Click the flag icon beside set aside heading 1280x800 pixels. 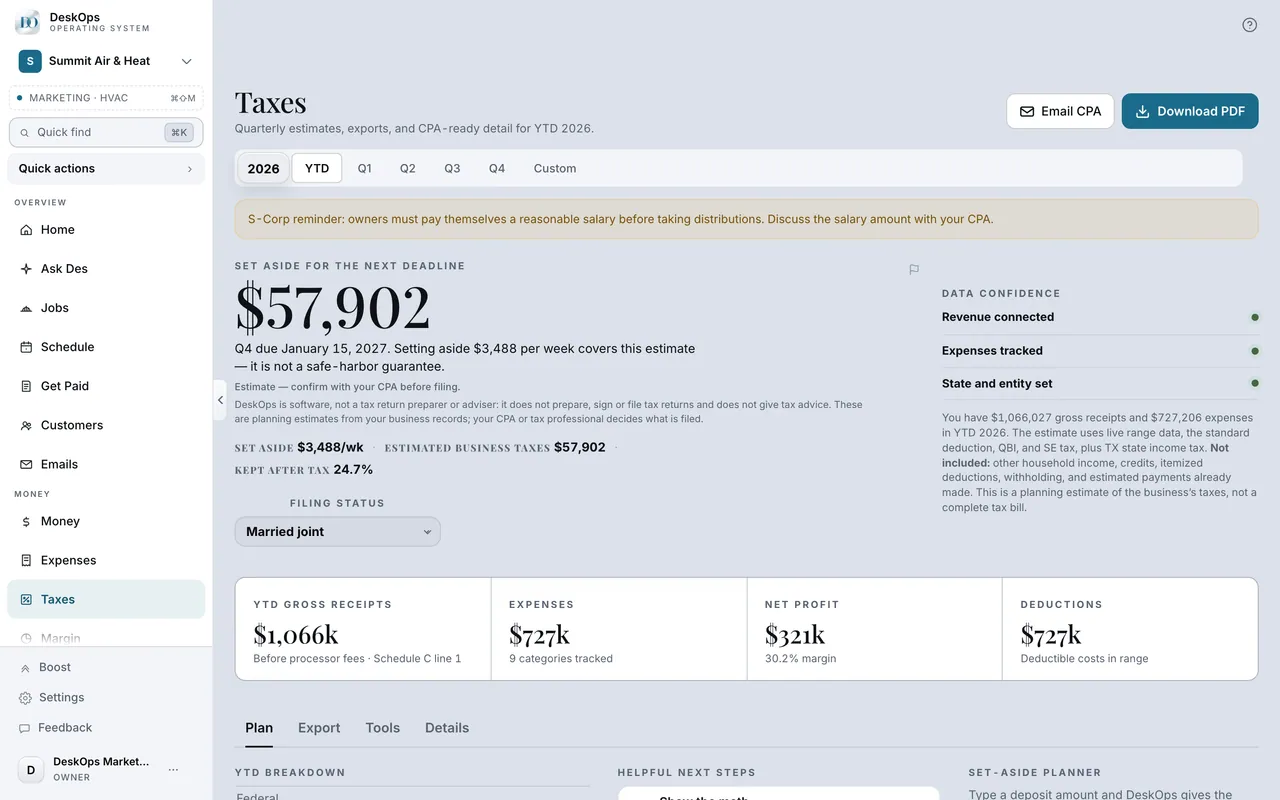click(914, 269)
